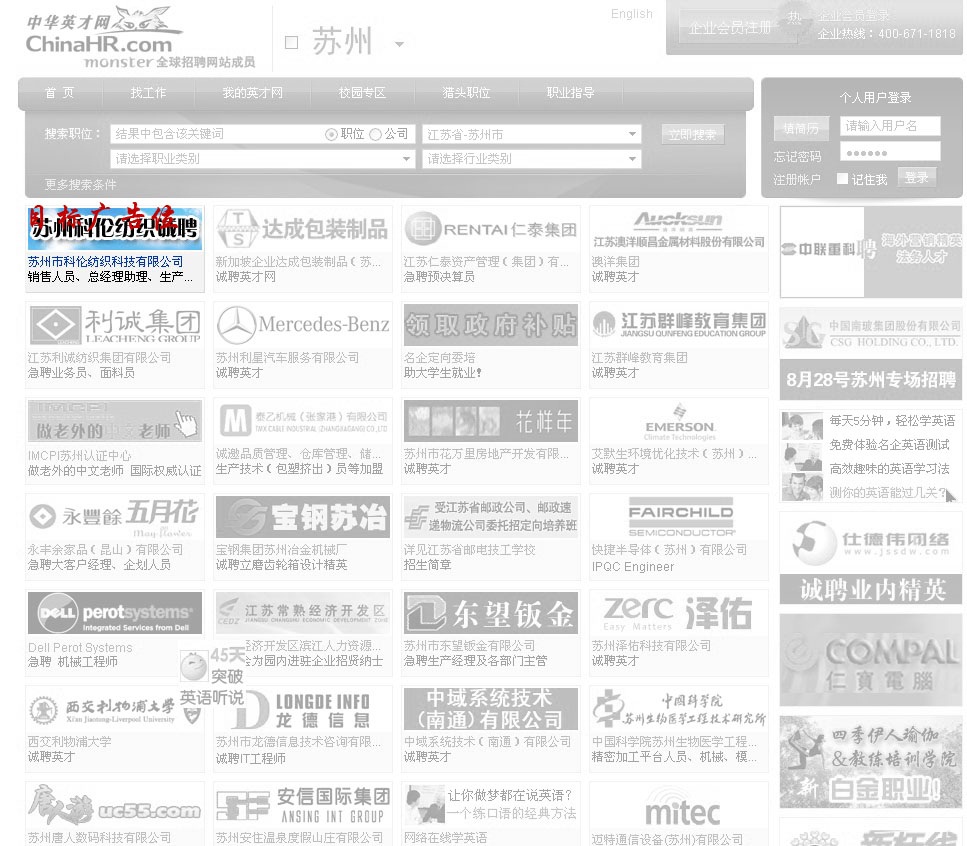This screenshot has width=967, height=846.
Task: Switch the site to English
Action: (x=632, y=14)
